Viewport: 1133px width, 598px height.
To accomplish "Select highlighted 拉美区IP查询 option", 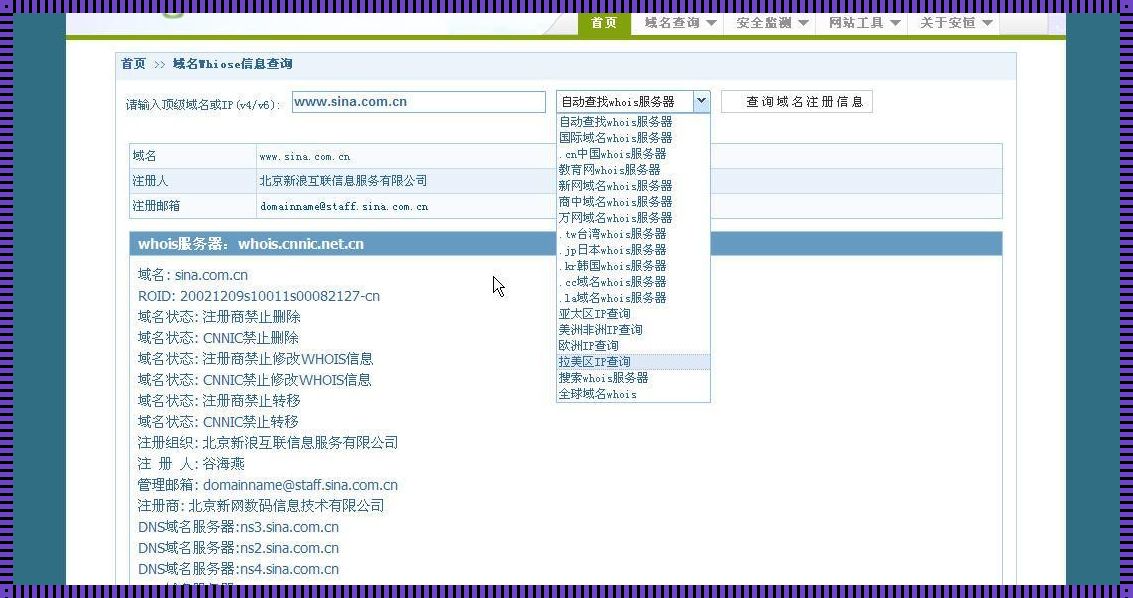I will [x=633, y=362].
